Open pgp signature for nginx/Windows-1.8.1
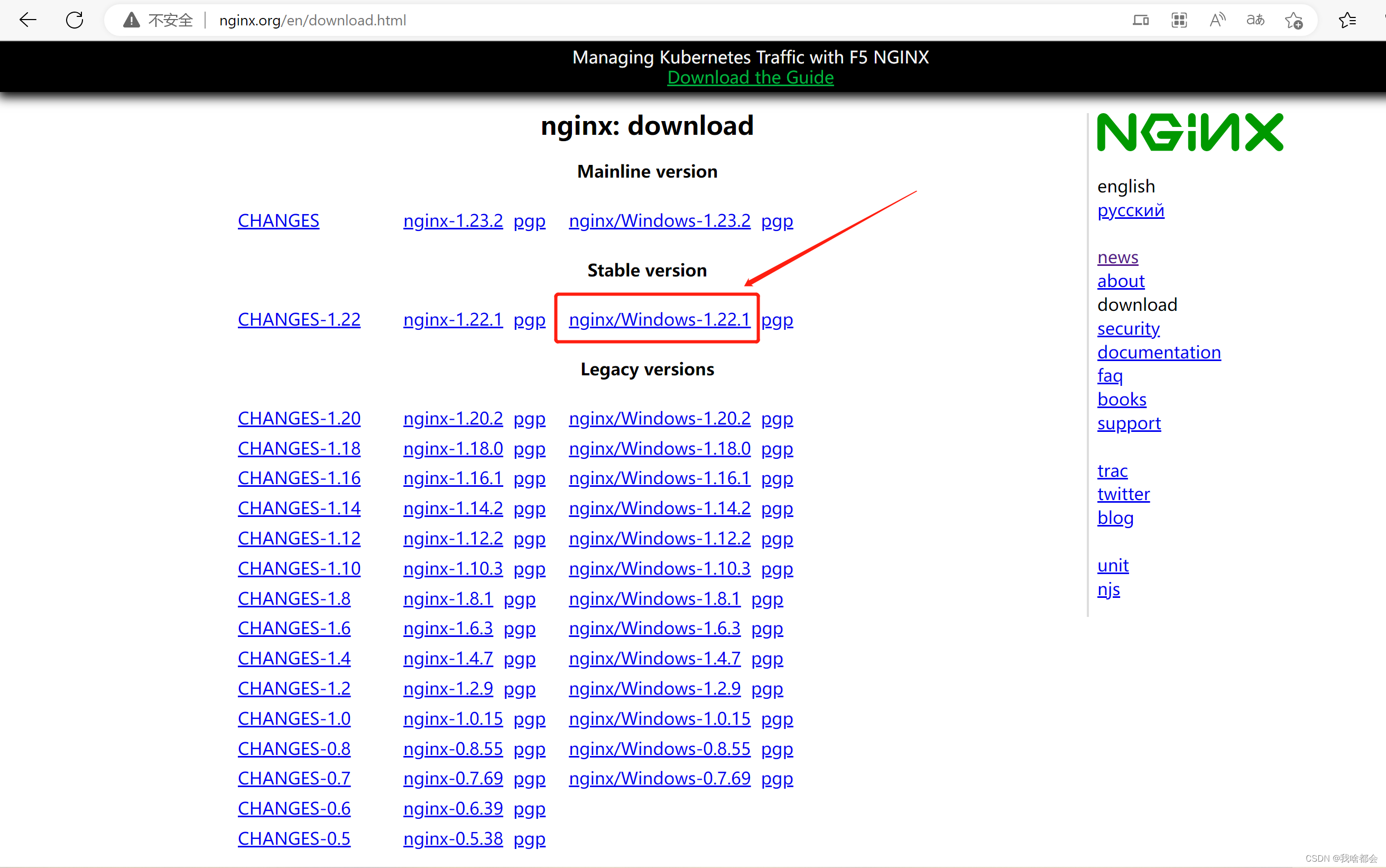 [767, 600]
